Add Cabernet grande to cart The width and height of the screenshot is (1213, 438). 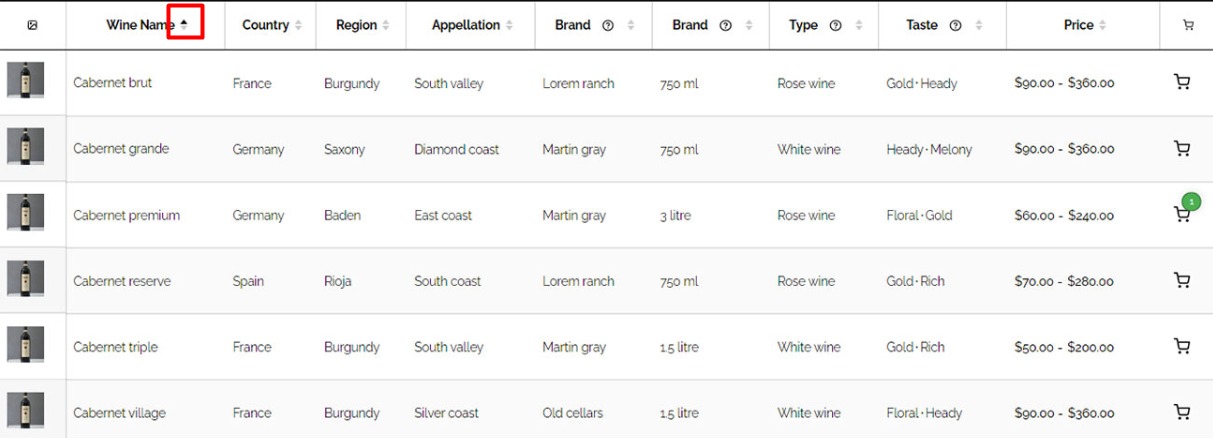click(x=1182, y=149)
